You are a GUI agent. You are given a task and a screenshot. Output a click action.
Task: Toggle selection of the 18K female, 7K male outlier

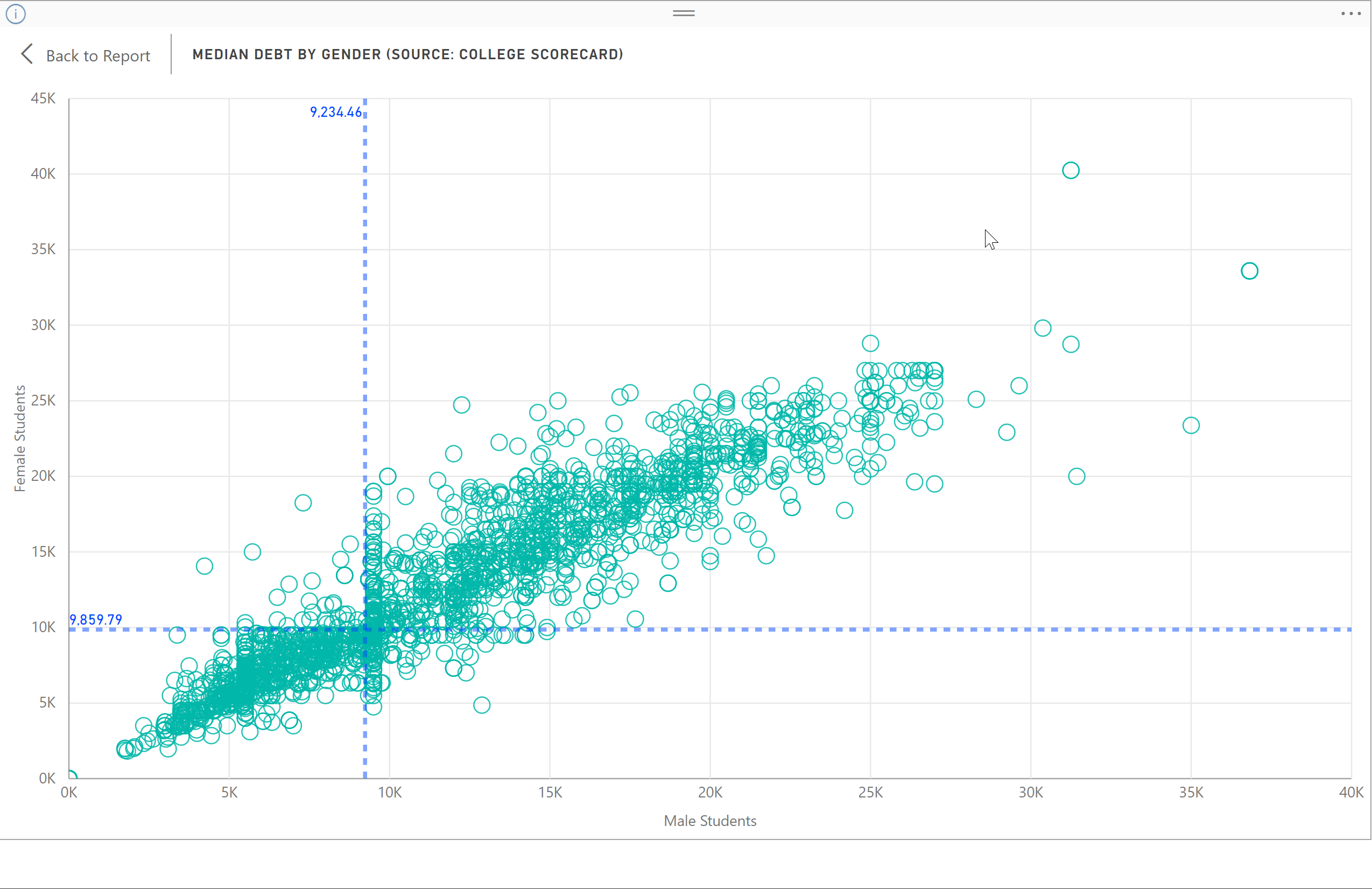coord(304,503)
